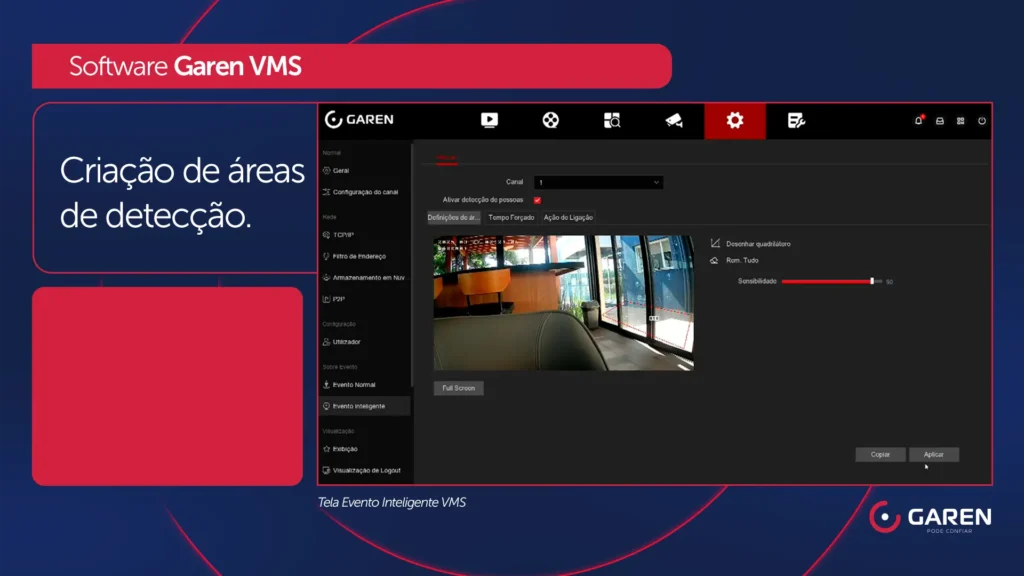The image size is (1024, 576).
Task: Click the Copiar button
Action: (880, 455)
